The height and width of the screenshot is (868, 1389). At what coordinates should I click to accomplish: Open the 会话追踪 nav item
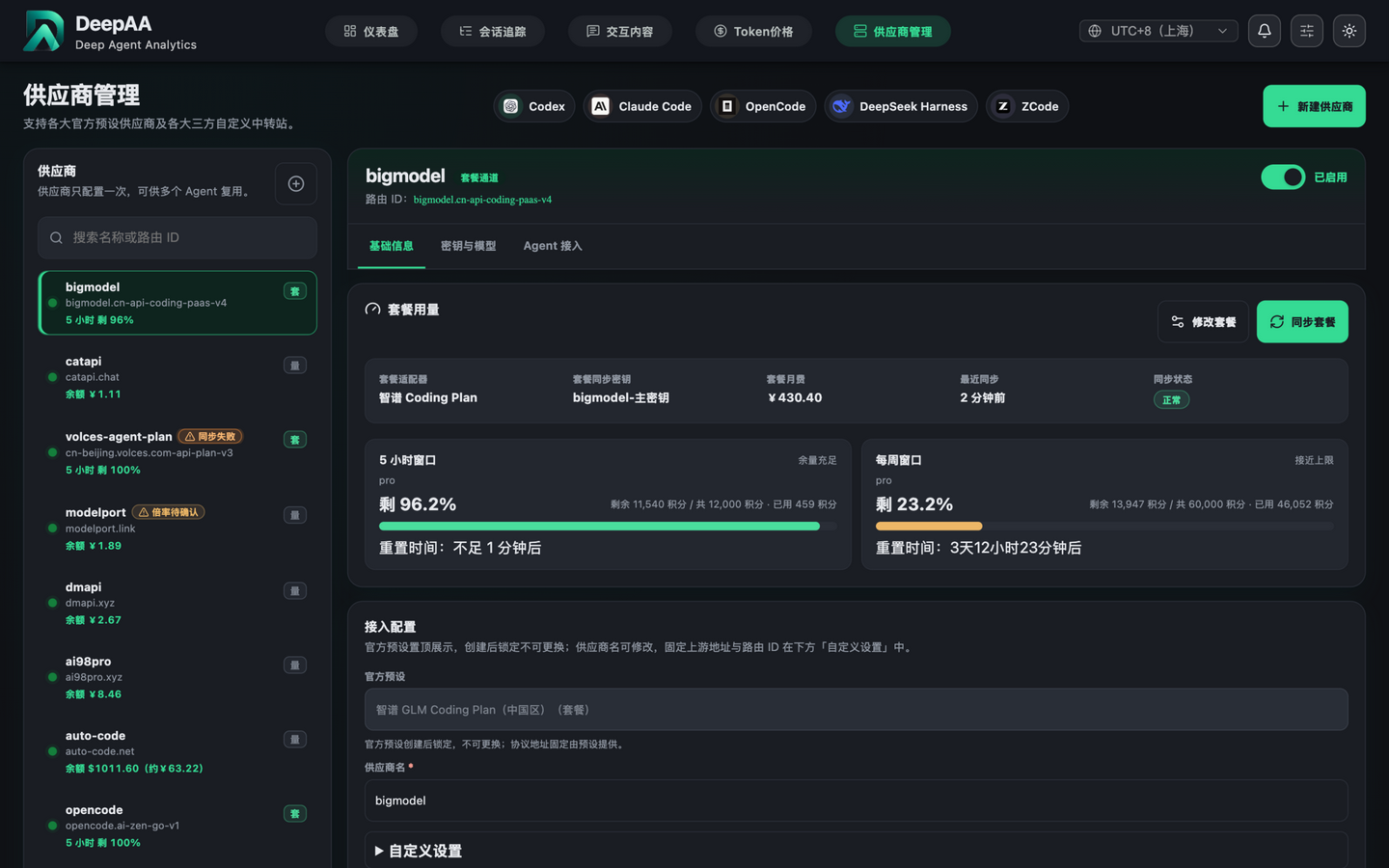coord(493,32)
